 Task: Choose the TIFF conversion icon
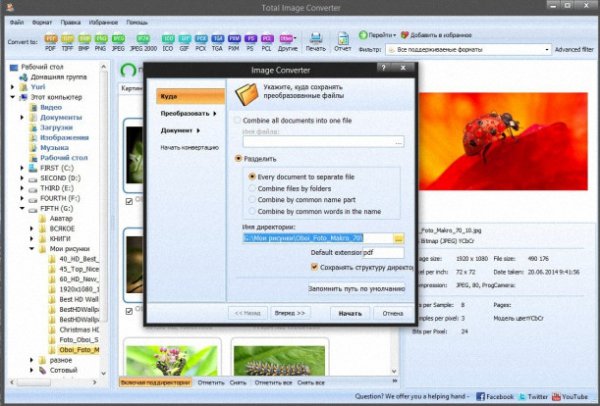pyautogui.click(x=67, y=42)
